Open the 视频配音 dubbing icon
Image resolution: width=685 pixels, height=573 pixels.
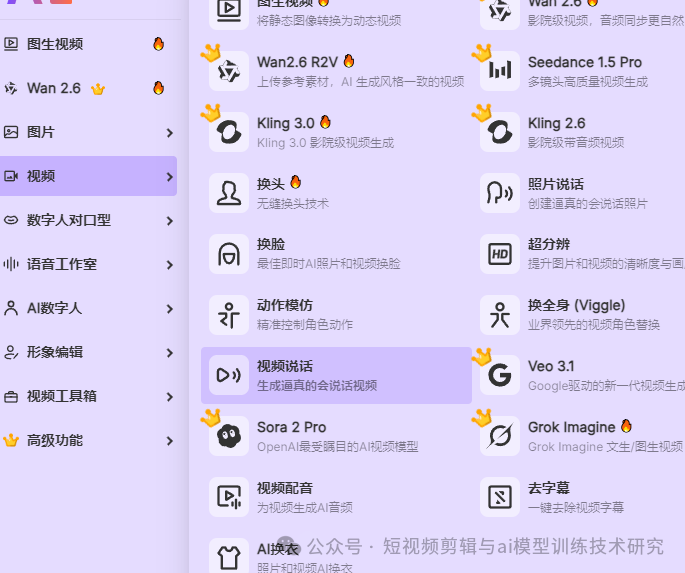229,497
